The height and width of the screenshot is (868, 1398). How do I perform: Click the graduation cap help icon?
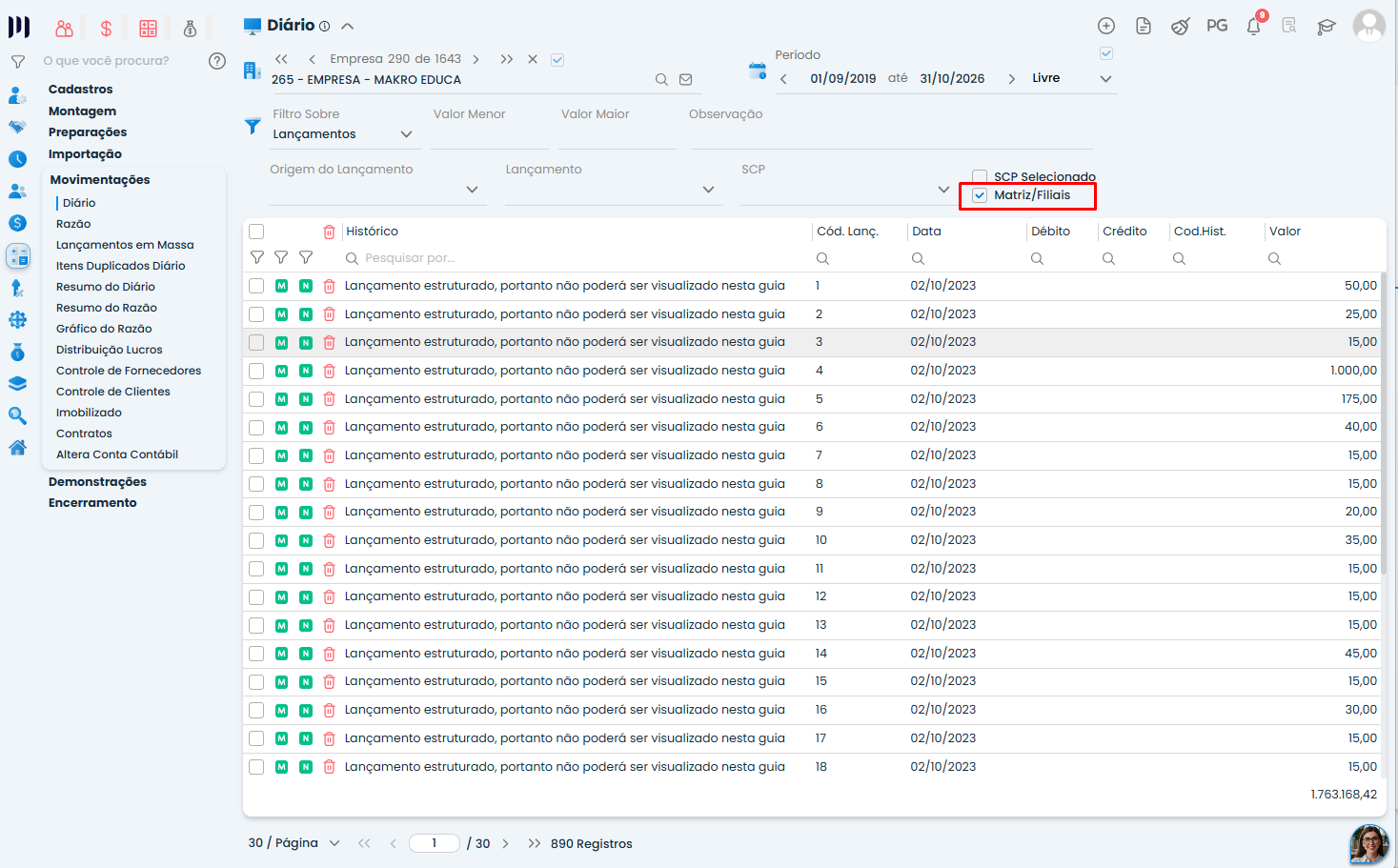coord(1327,27)
